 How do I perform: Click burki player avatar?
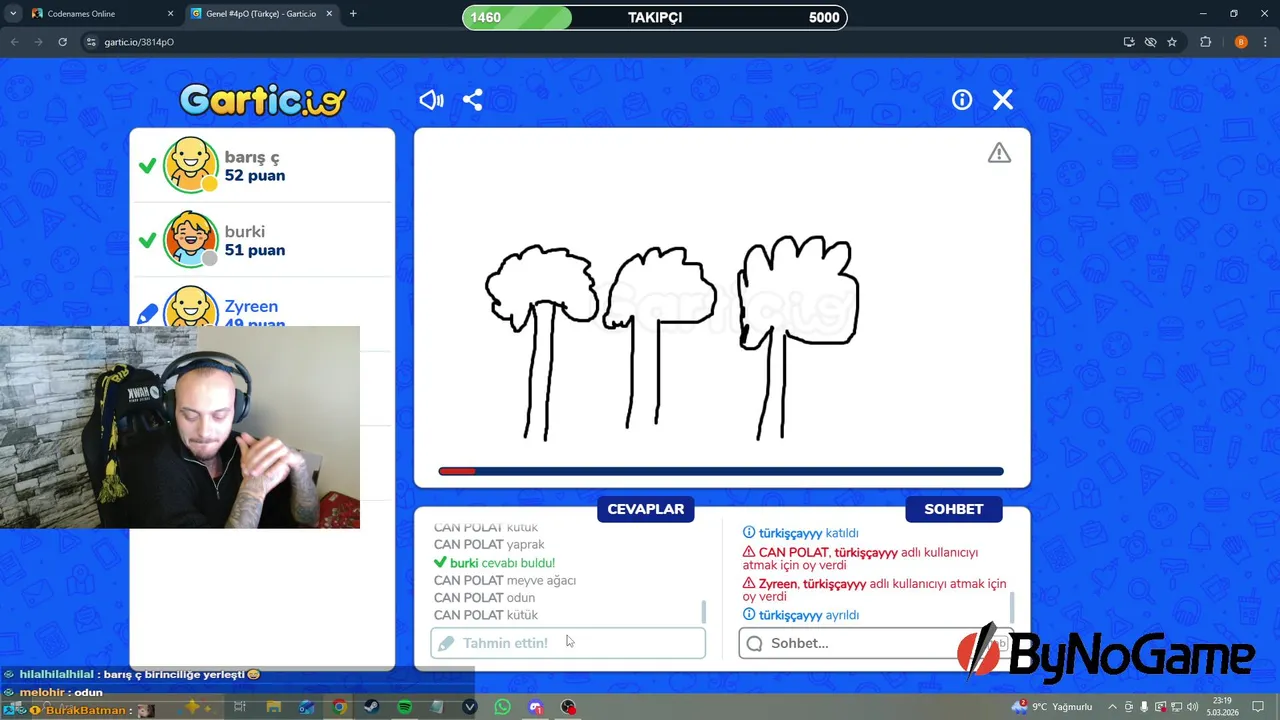(x=190, y=240)
